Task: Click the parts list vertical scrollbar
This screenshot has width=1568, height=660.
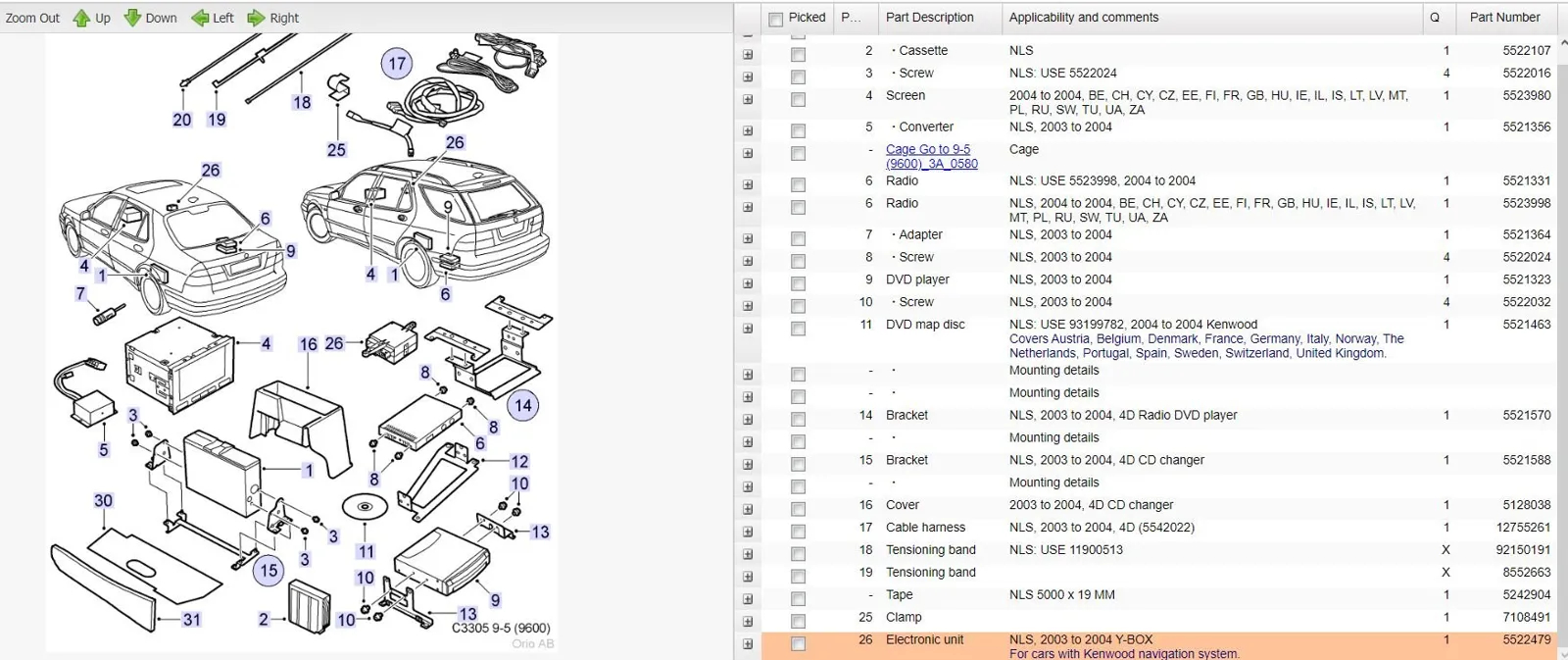Action: tap(1562, 343)
